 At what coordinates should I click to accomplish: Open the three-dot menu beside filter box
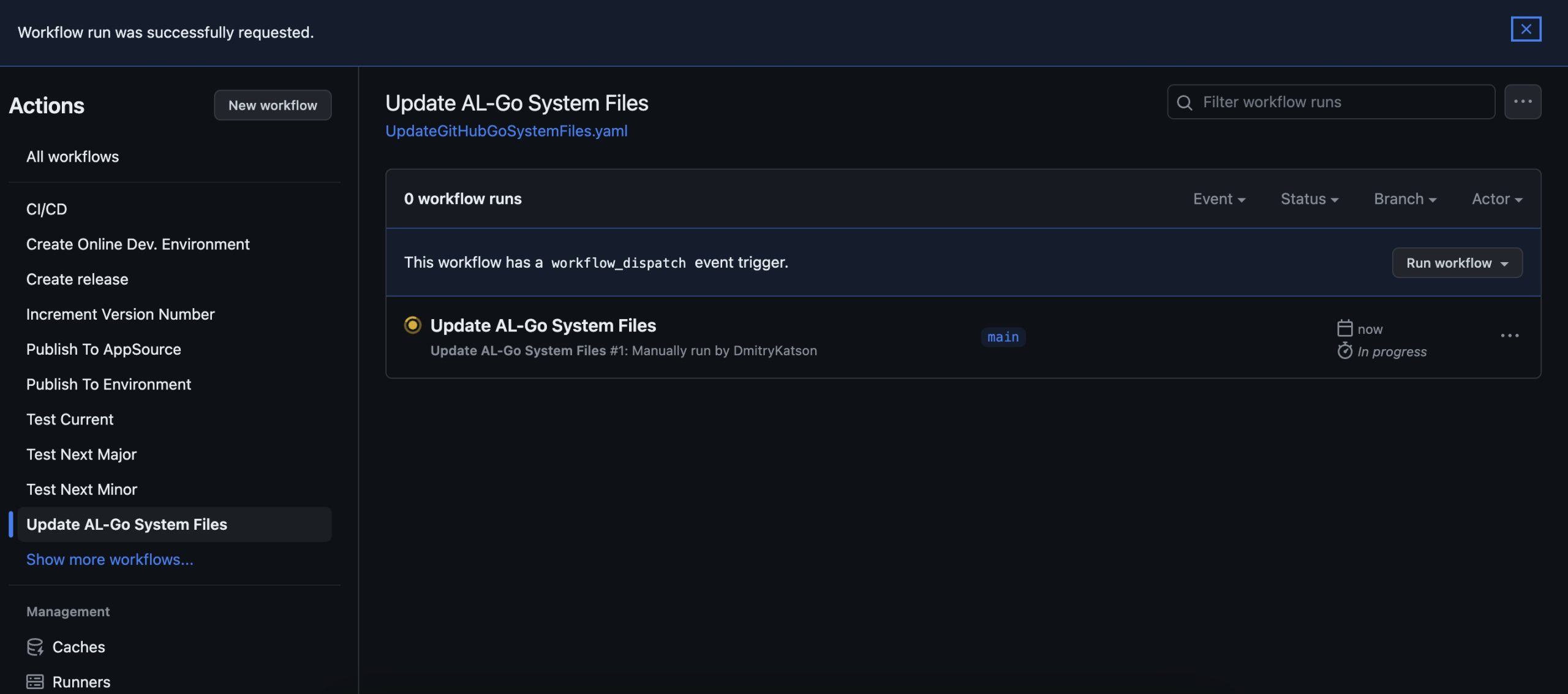(1522, 102)
